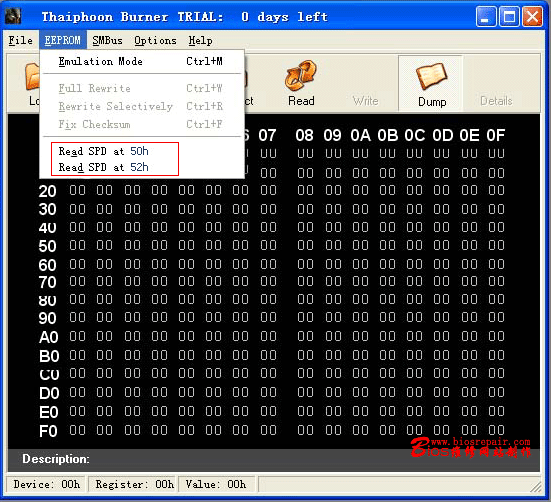This screenshot has width=551, height=502.
Task: Choose Full Rewrite menu entry
Action: pos(142,88)
